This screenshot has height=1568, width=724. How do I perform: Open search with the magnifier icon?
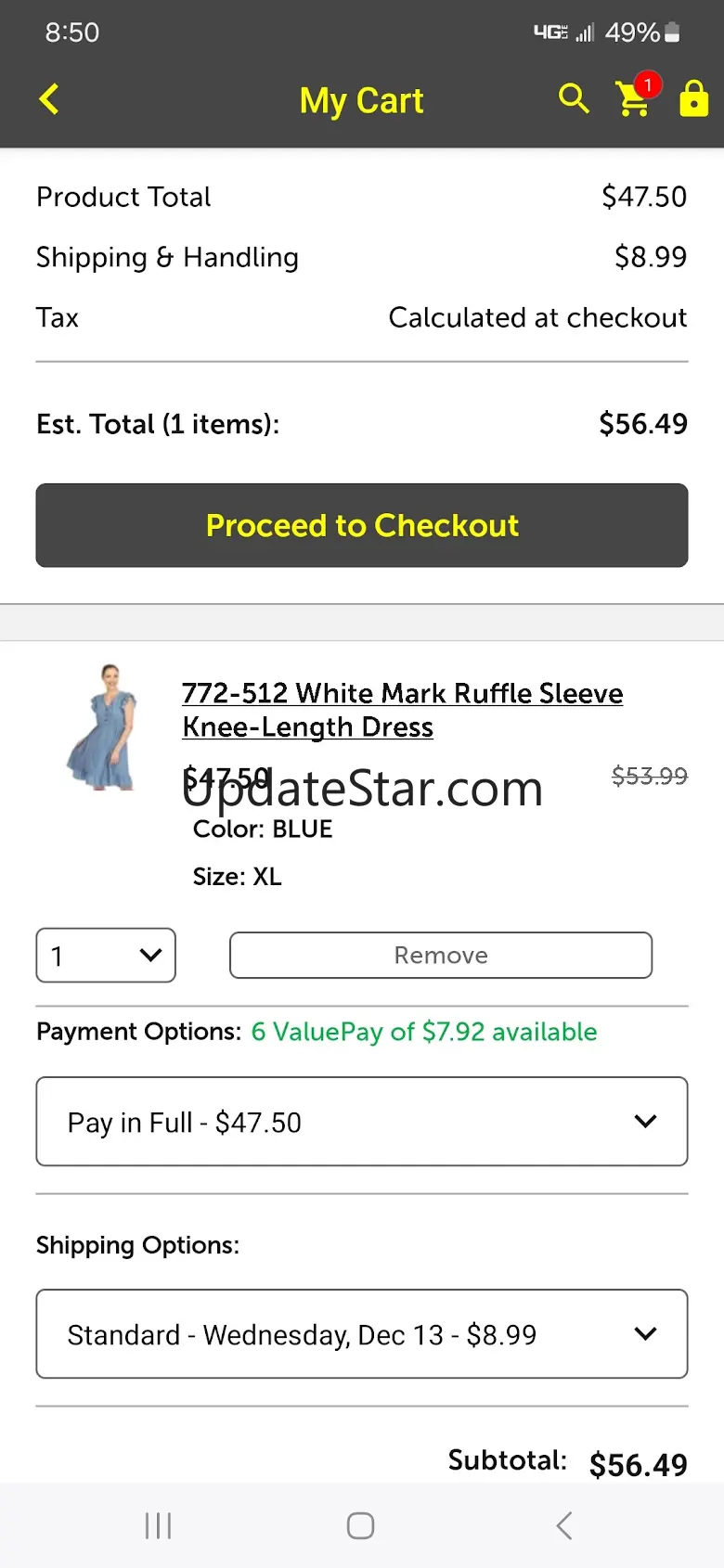pyautogui.click(x=574, y=98)
